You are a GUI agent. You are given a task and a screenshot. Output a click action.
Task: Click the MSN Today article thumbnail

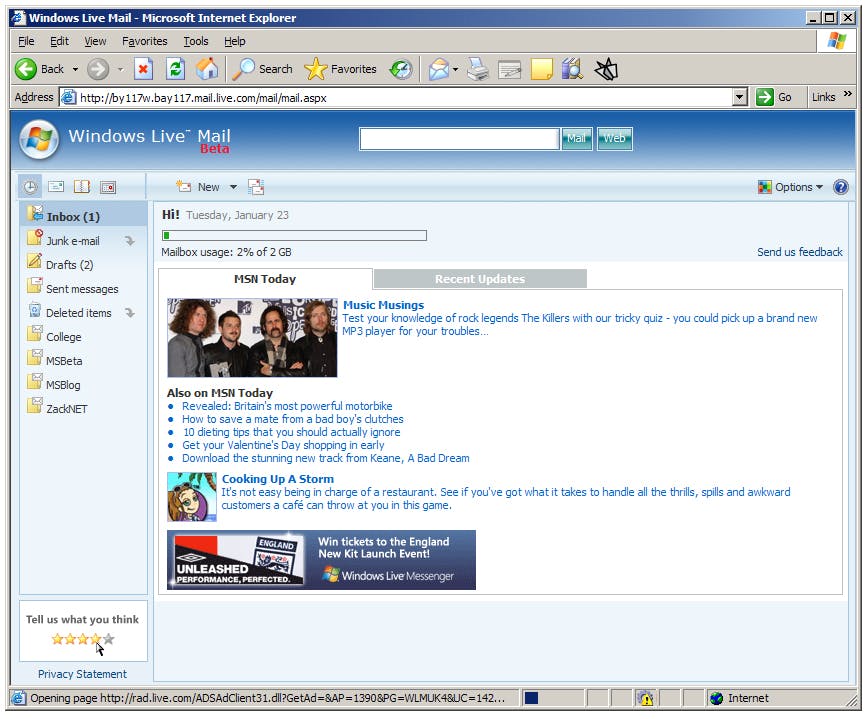tap(252, 337)
